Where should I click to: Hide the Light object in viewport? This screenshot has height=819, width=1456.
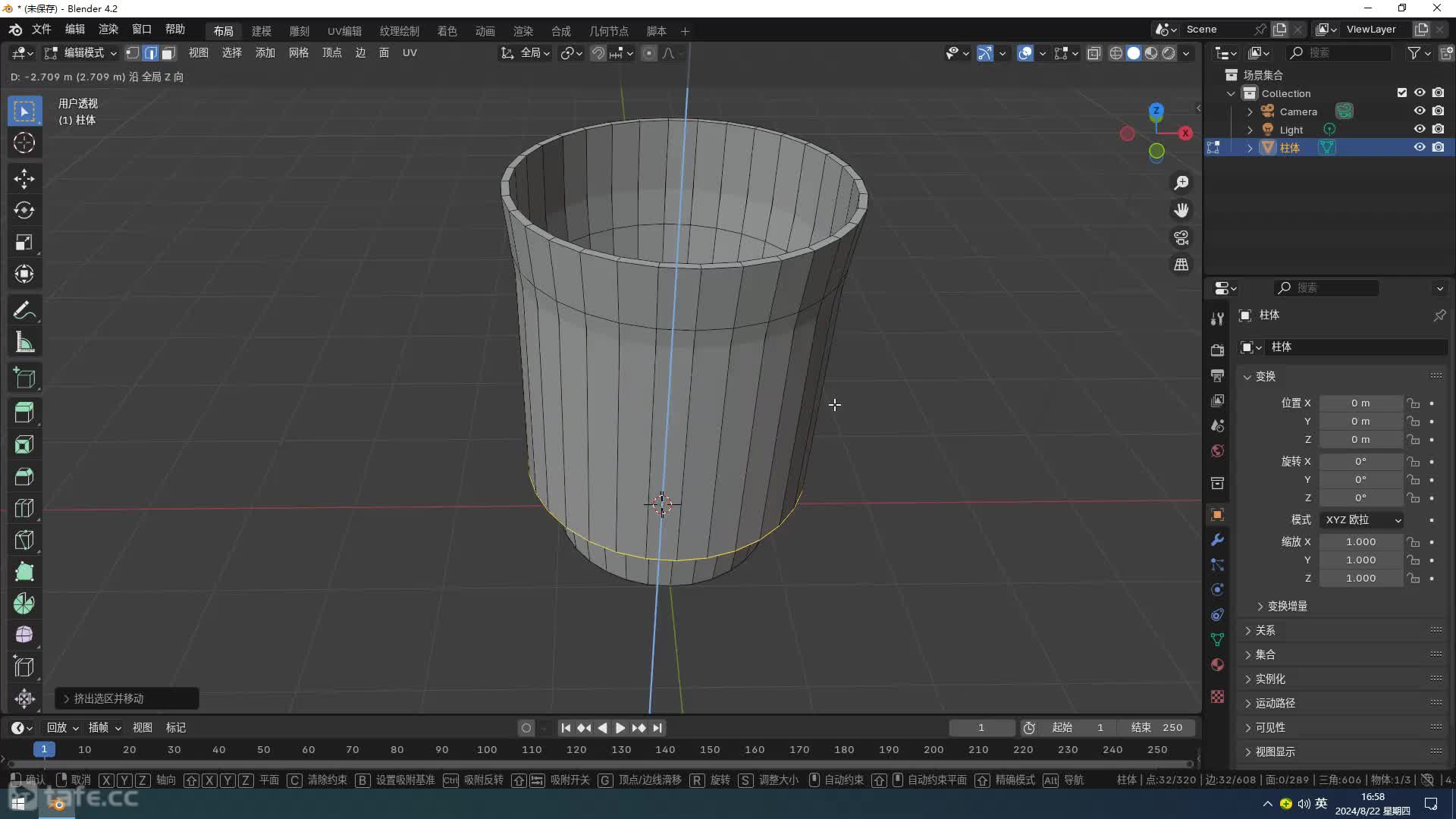[x=1420, y=130]
